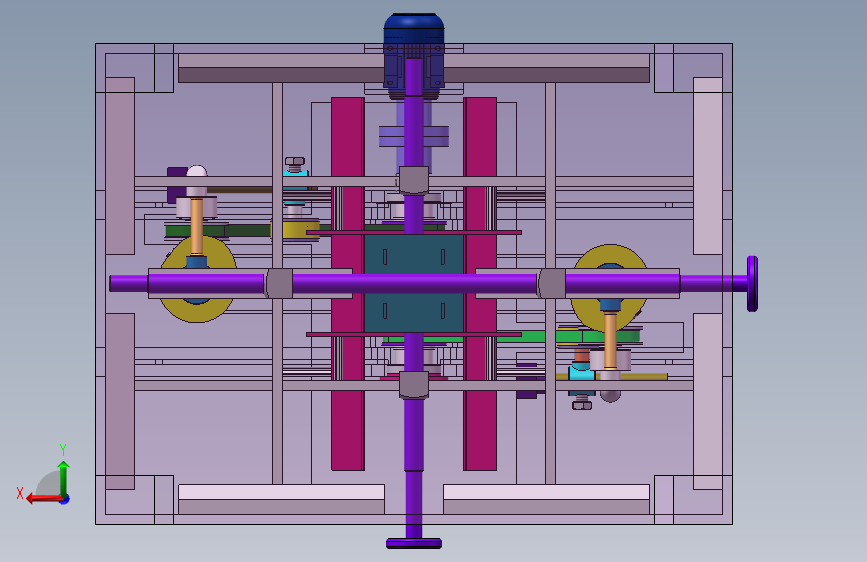Screen dimensions: 867x562
Task: Select the left magenta vertical rail
Action: coord(348,284)
